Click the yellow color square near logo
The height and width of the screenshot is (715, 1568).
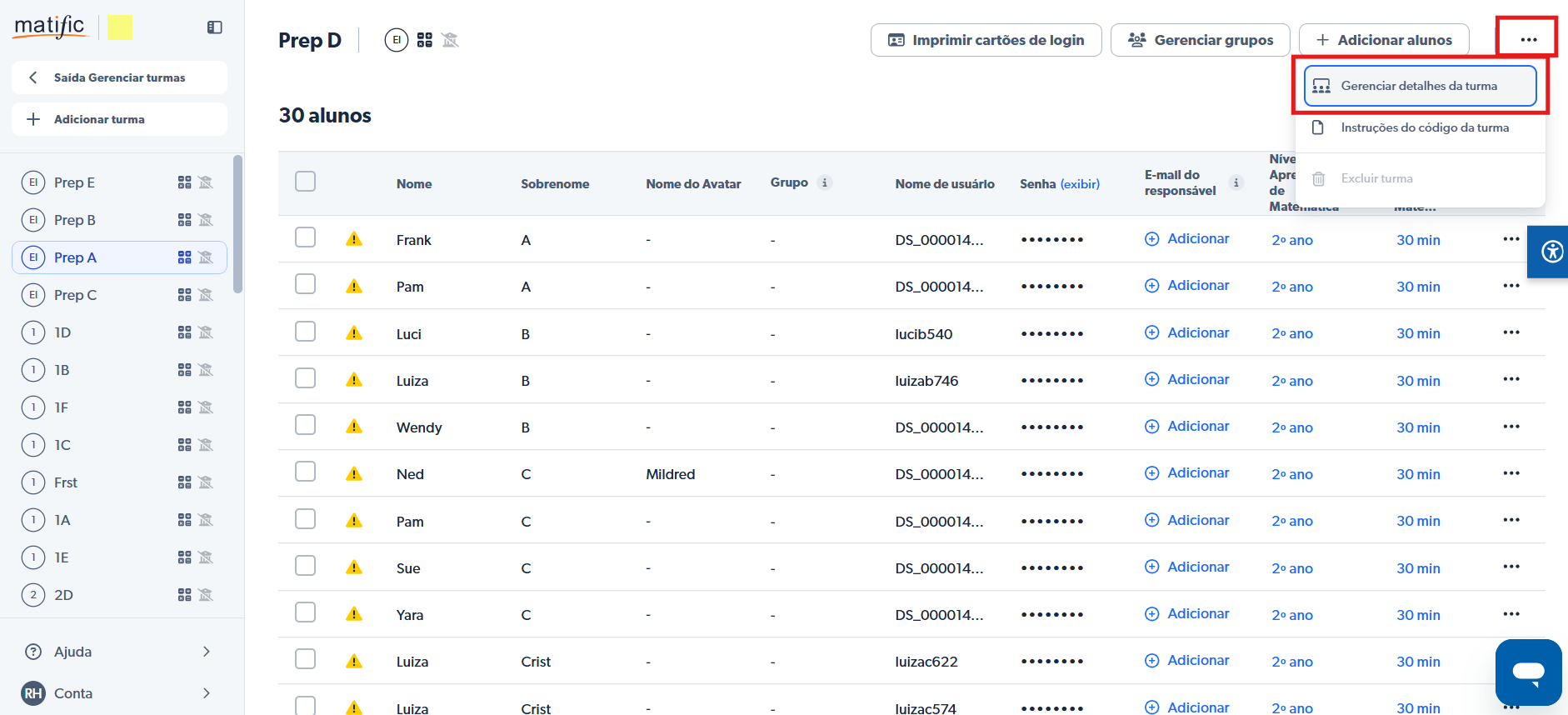tap(120, 27)
